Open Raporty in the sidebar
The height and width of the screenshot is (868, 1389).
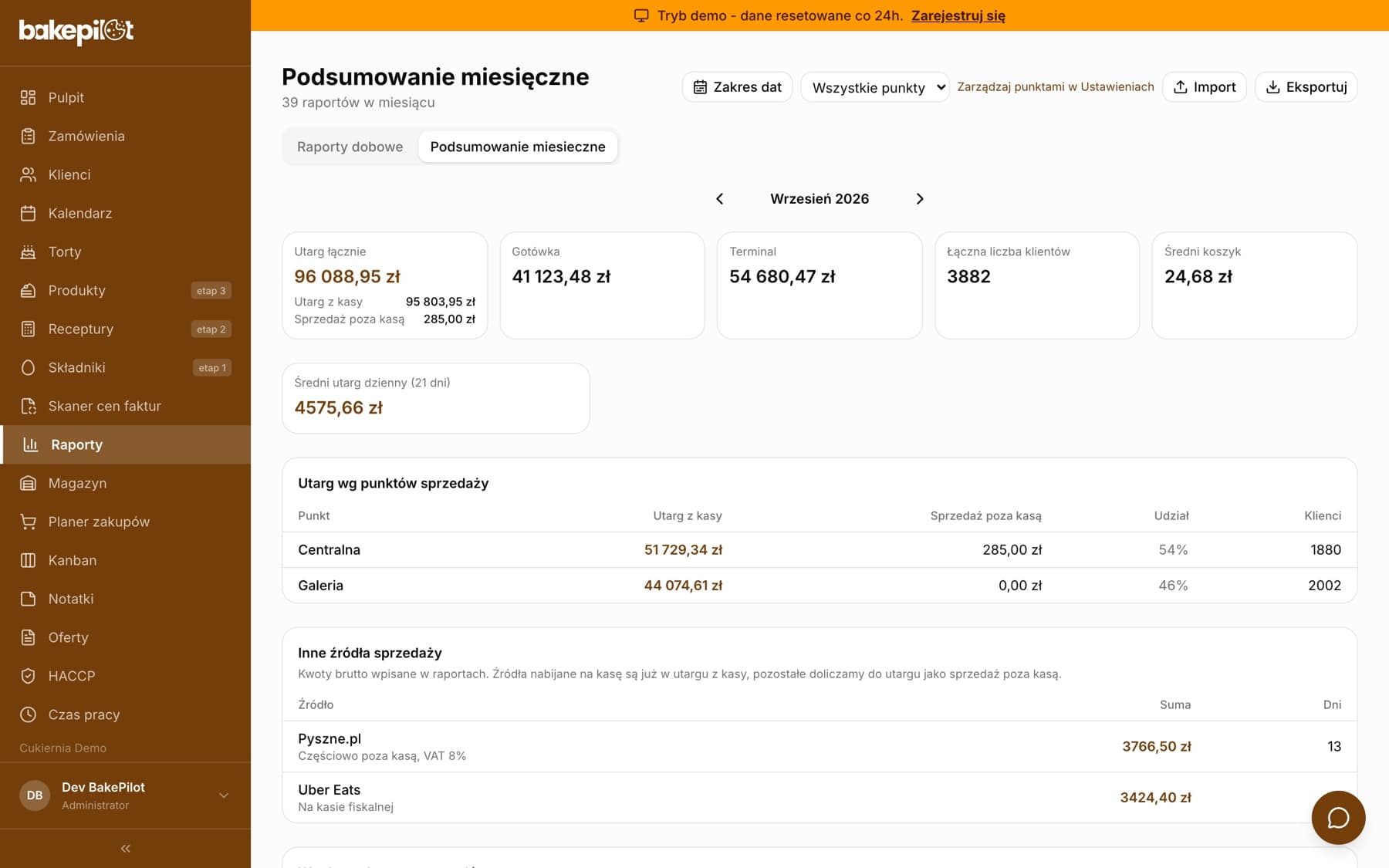pyautogui.click(x=125, y=444)
